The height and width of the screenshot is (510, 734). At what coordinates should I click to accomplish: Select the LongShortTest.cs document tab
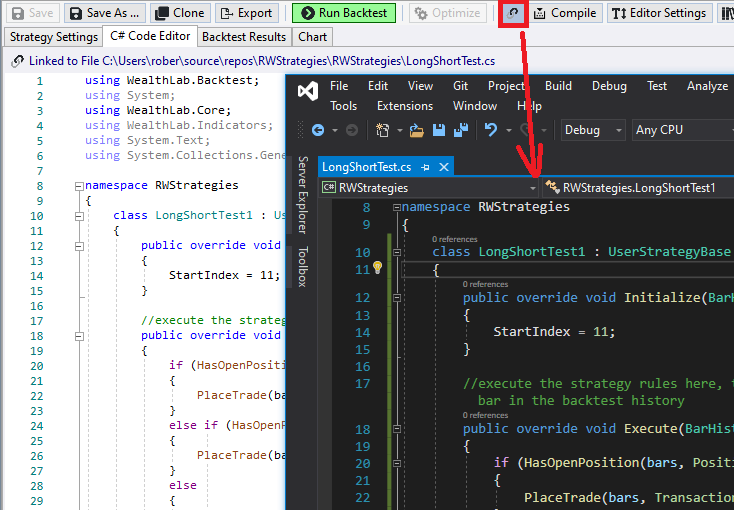[x=366, y=167]
